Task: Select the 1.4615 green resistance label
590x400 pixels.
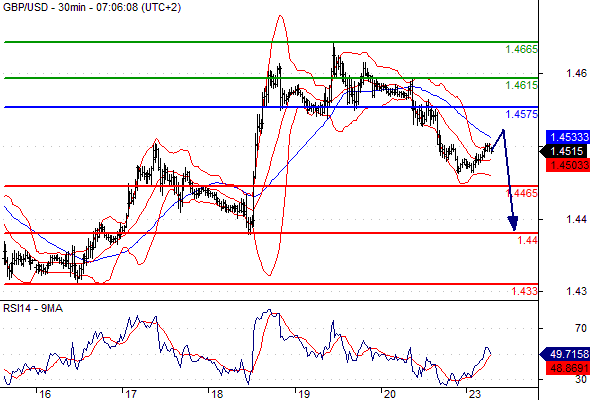Action: [x=521, y=85]
